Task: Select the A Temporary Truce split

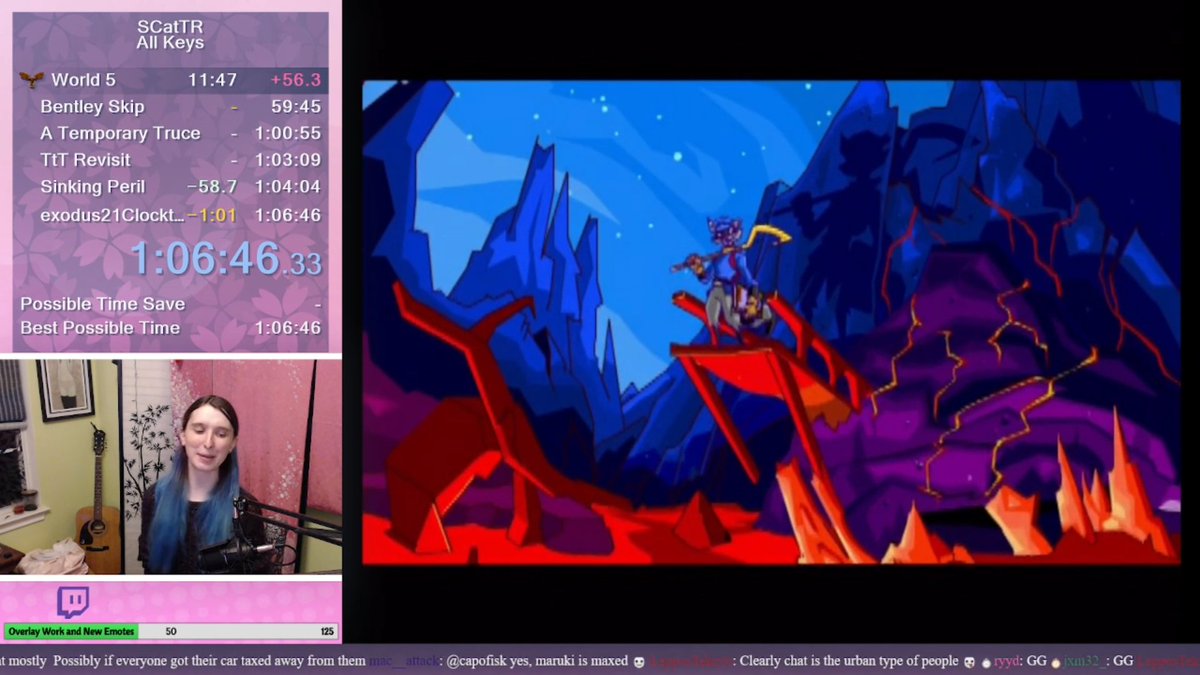Action: tap(171, 133)
